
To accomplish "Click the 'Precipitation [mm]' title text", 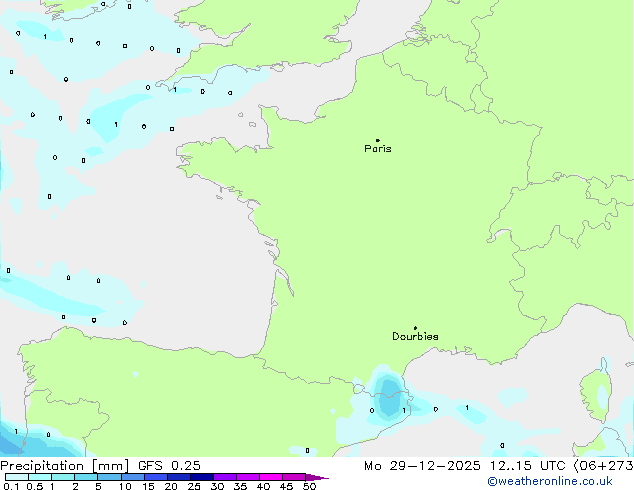I will [x=65, y=466].
